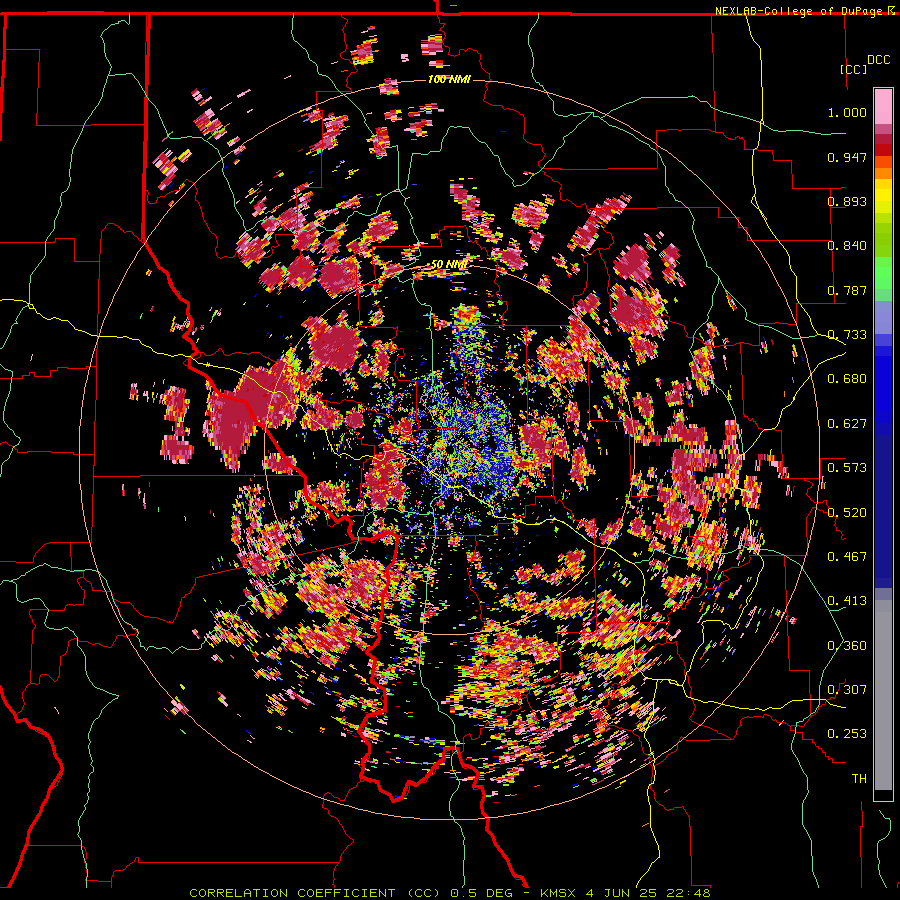
Task: Click the 0.893 legend value
Action: point(847,201)
